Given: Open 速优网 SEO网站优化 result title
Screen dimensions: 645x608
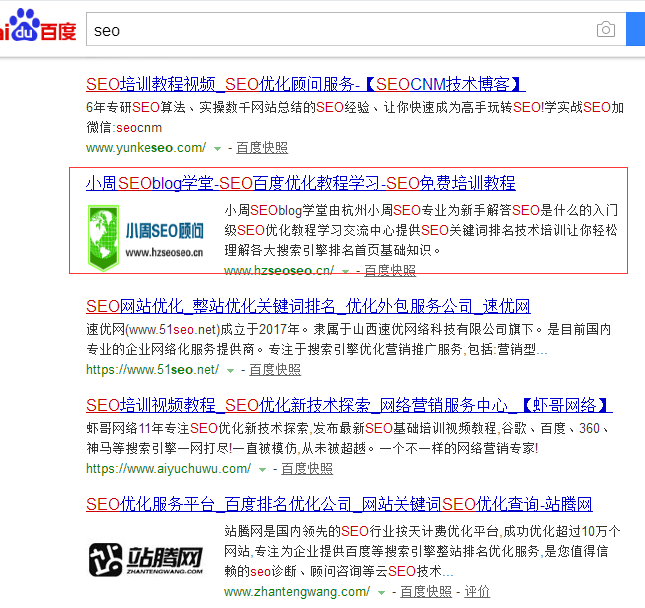Looking at the screenshot, I should pos(308,306).
